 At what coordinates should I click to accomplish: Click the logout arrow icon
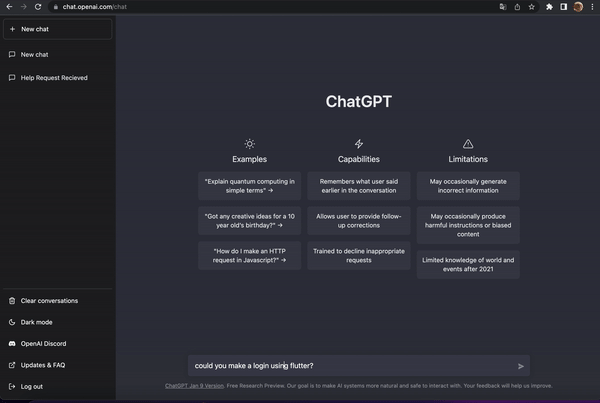coord(12,387)
